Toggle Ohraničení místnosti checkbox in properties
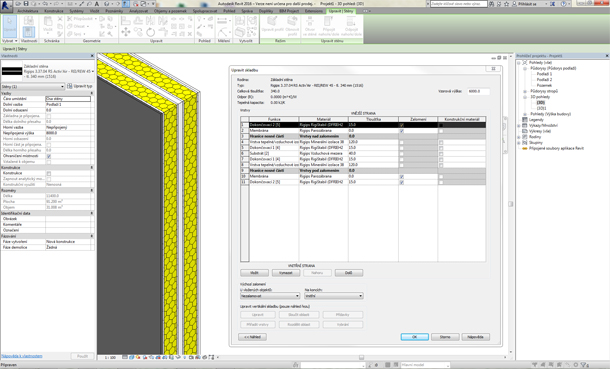This screenshot has width=610, height=369. [x=49, y=156]
